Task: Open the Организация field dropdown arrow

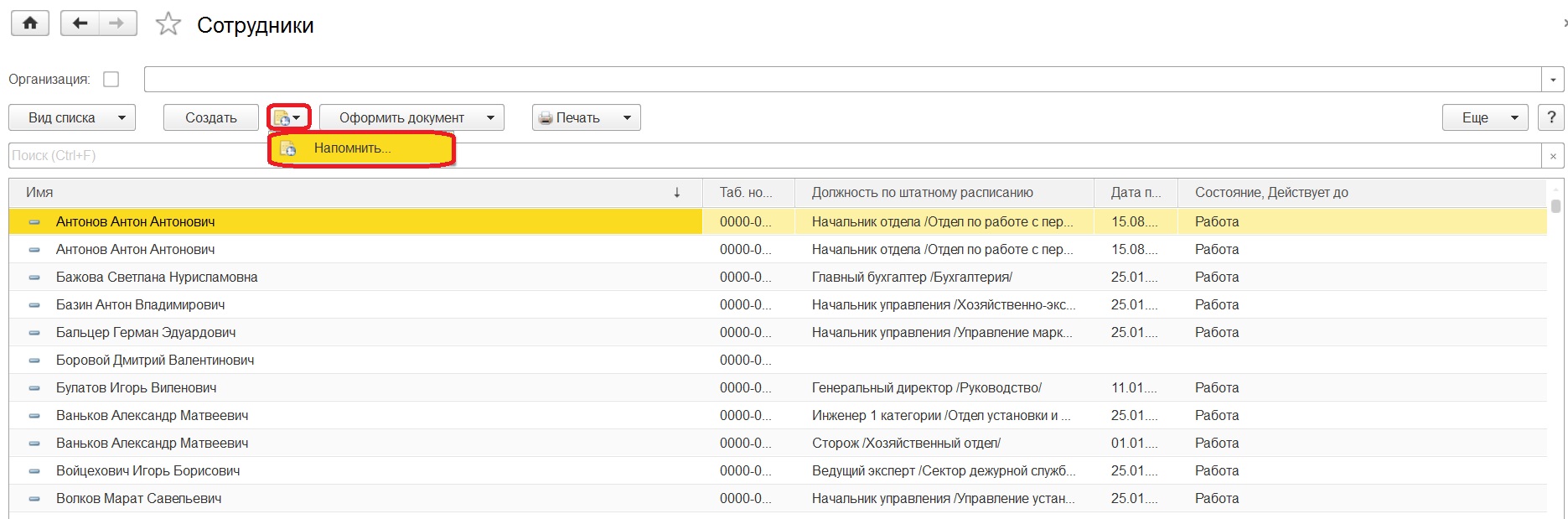Action: tap(1553, 80)
